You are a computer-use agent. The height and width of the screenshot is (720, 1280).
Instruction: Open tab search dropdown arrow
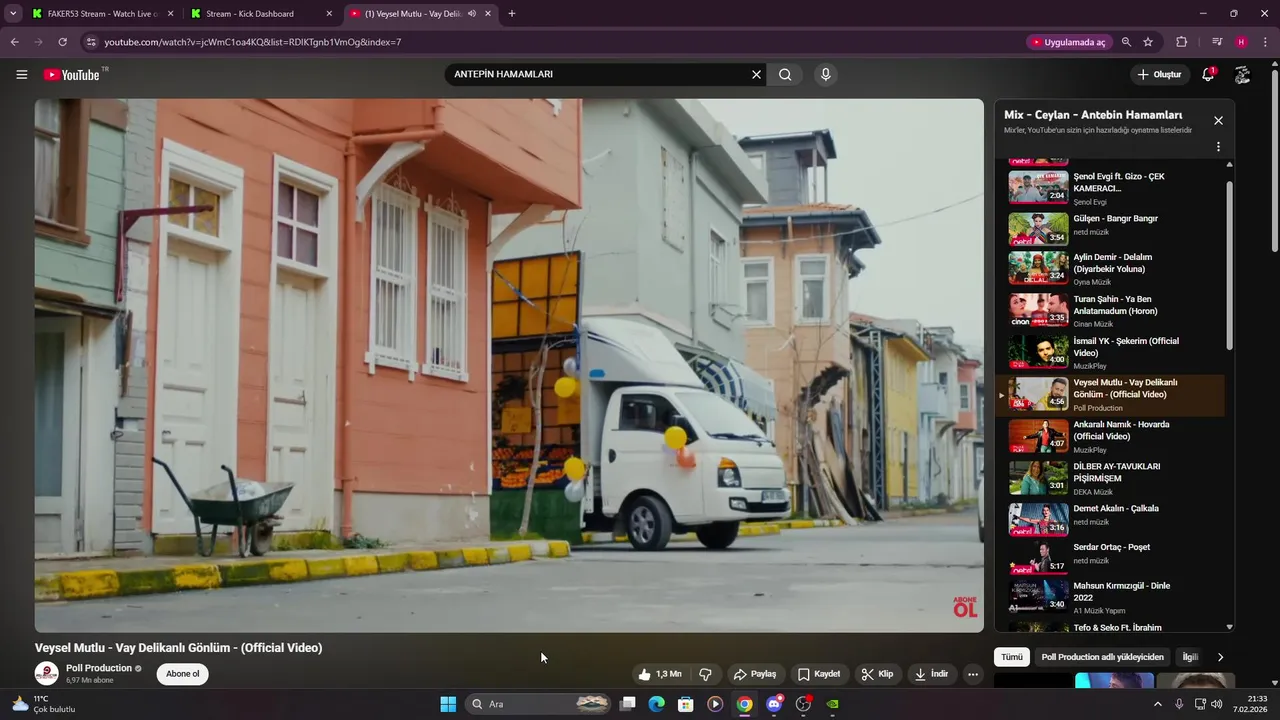coord(13,14)
